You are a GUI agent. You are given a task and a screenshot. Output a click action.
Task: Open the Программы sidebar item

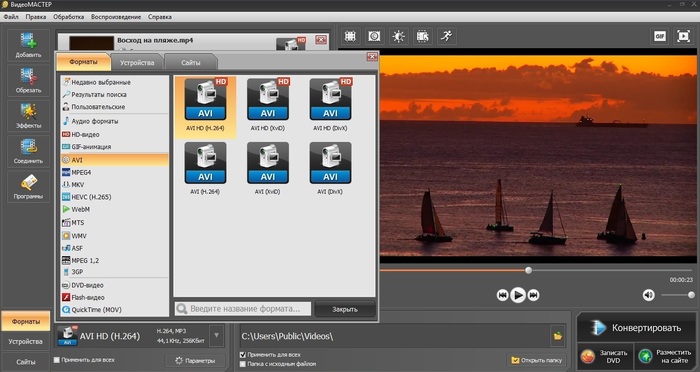pyautogui.click(x=28, y=187)
